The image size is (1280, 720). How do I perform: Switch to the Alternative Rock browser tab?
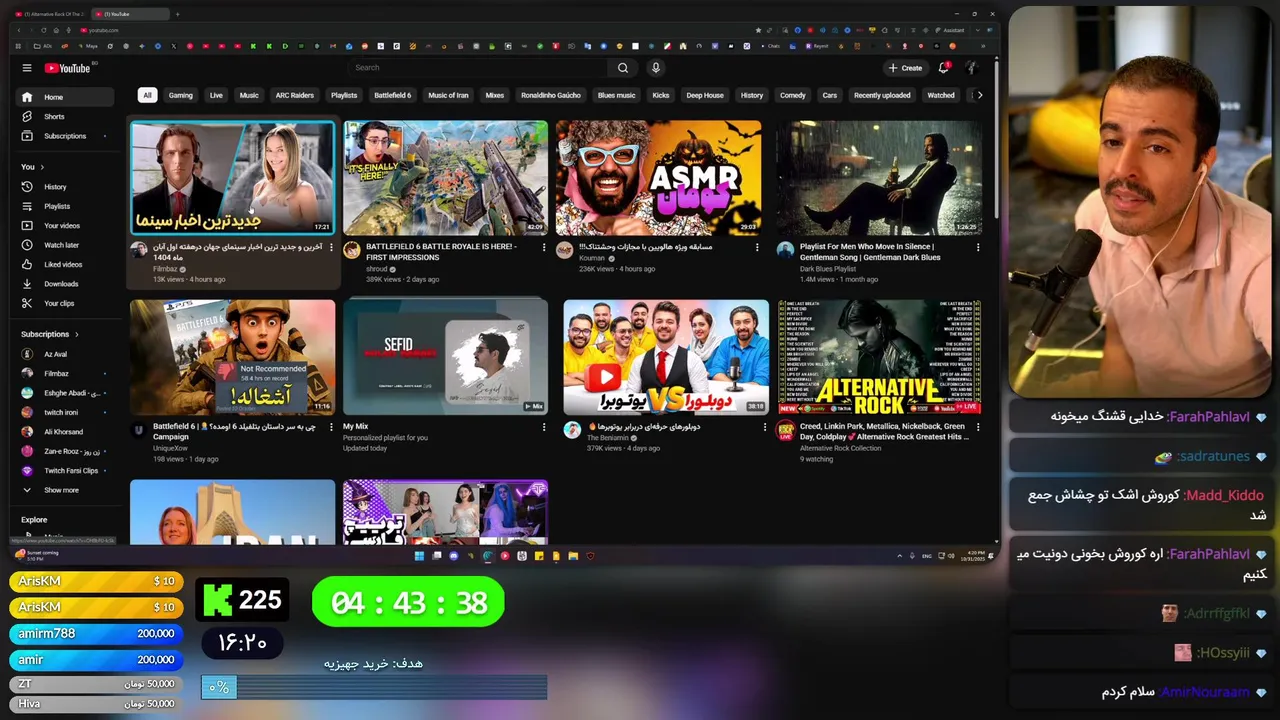point(52,14)
